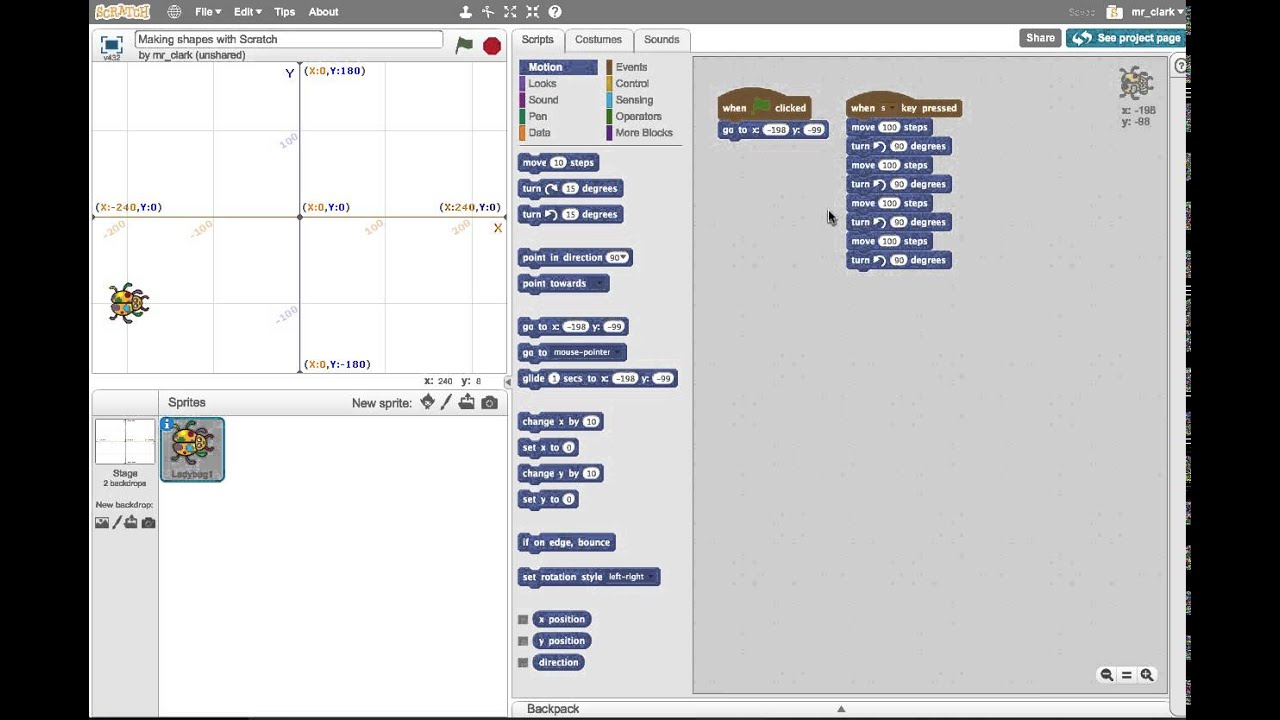Upload sprite from file

[467, 402]
